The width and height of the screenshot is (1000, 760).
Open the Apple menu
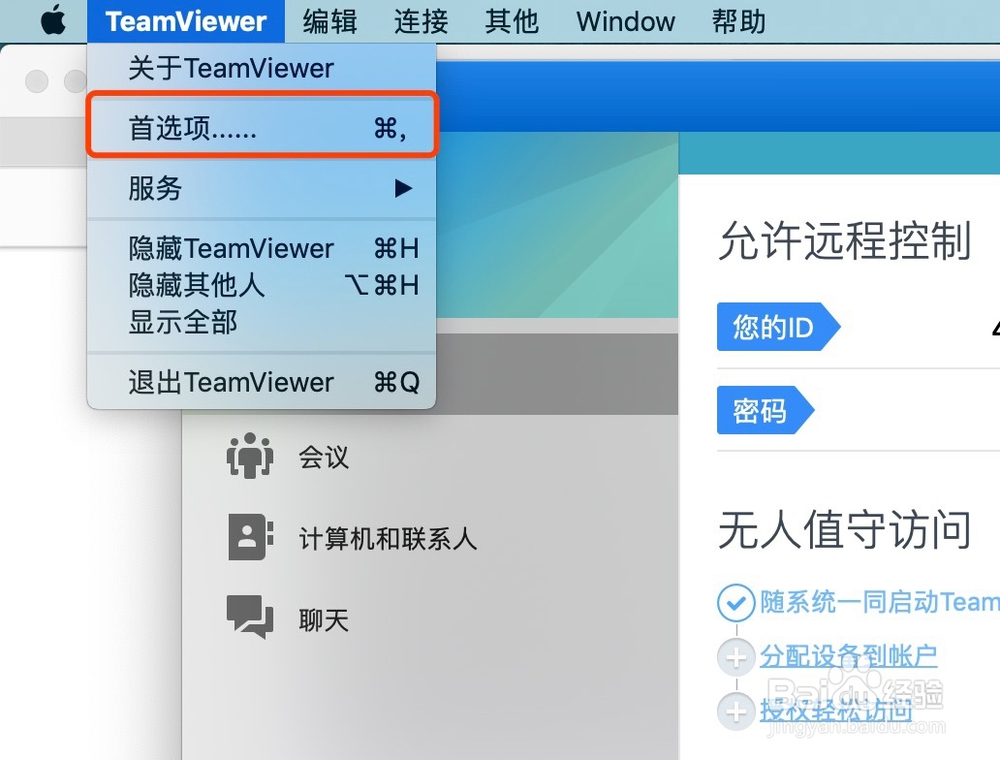54,20
